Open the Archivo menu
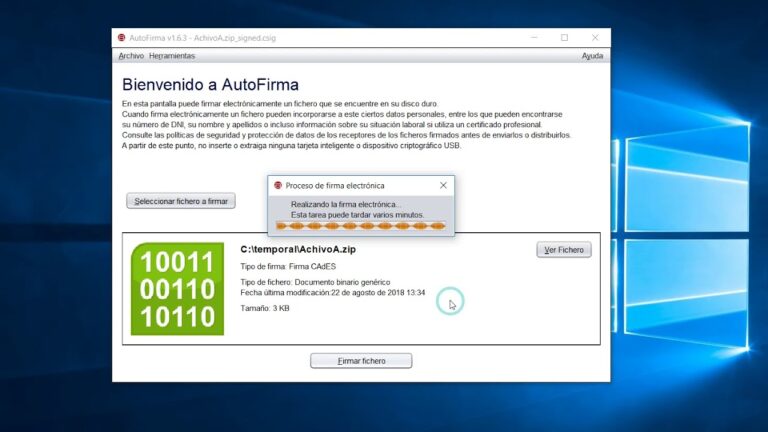Image resolution: width=768 pixels, height=432 pixels. coord(131,56)
